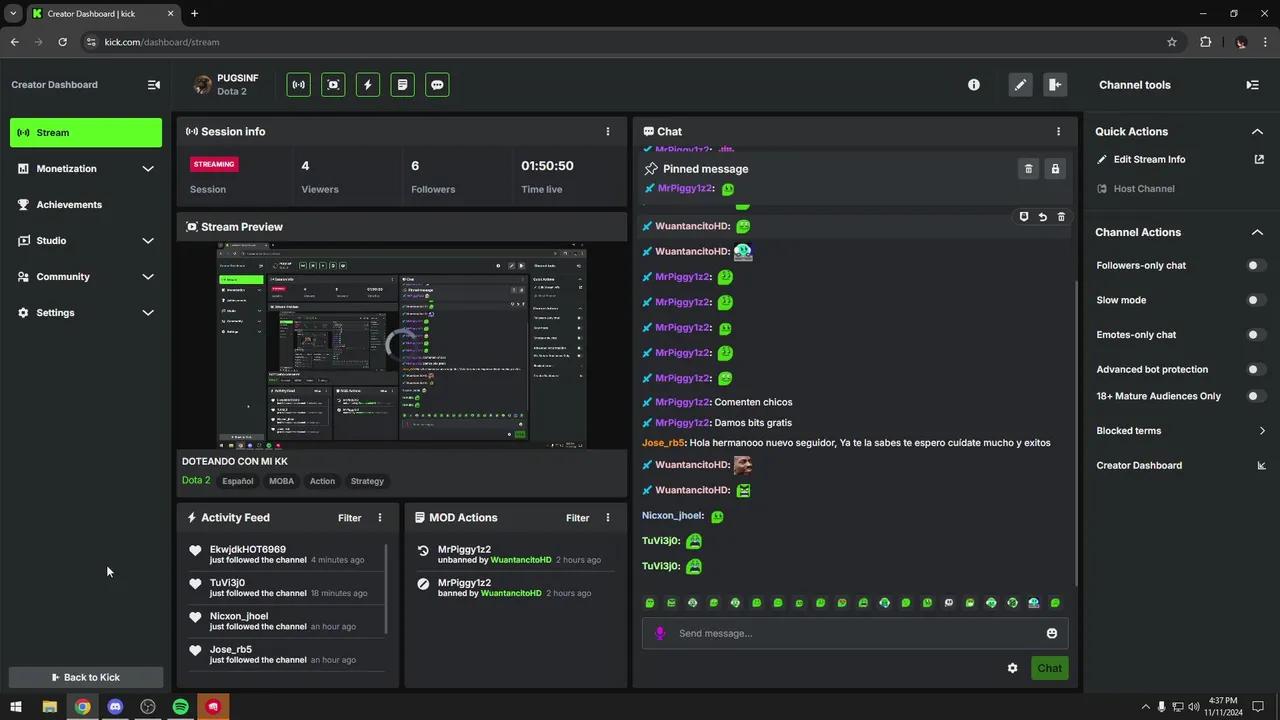
Task: Open Chat panel three-dot options menu
Action: tap(1058, 131)
